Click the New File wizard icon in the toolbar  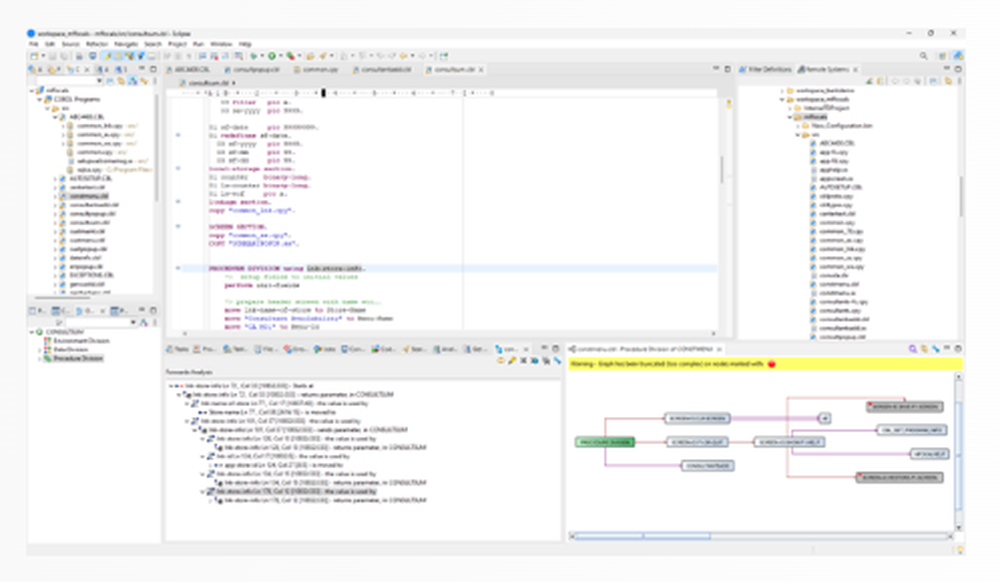(33, 54)
